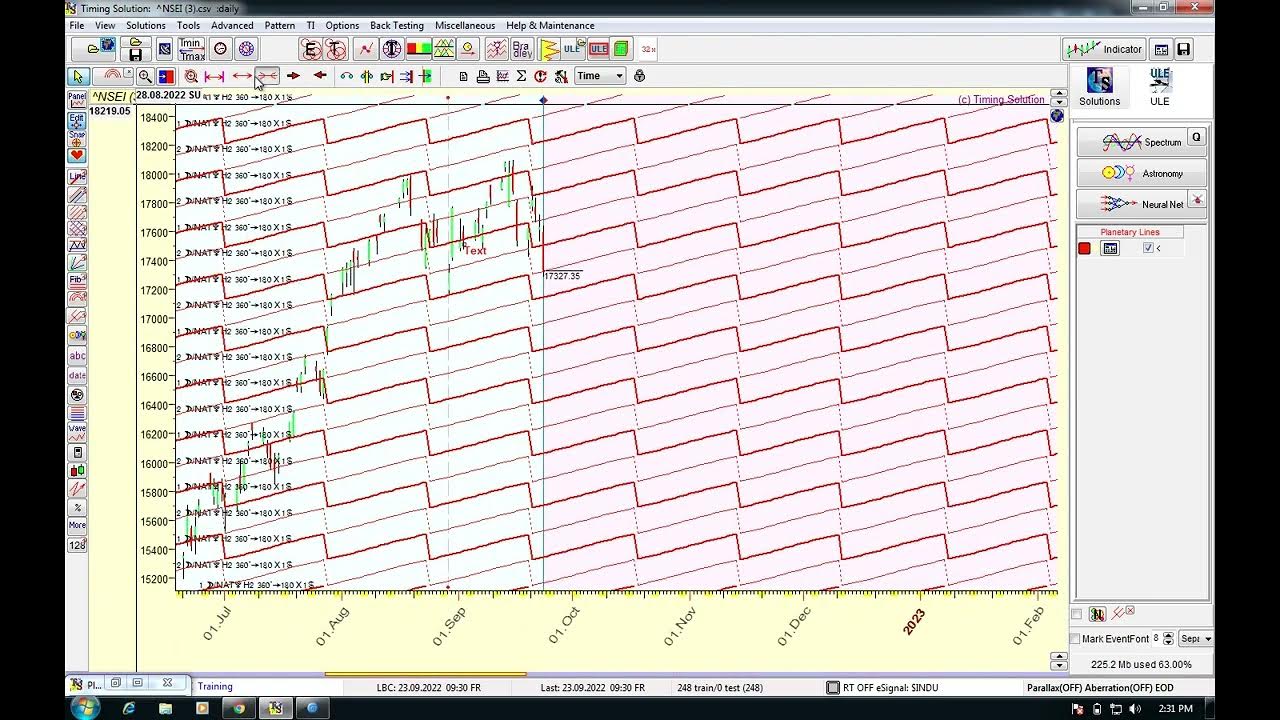The image size is (1280, 720).
Task: Click the red Planetary Lines color swatch
Action: click(x=1084, y=248)
